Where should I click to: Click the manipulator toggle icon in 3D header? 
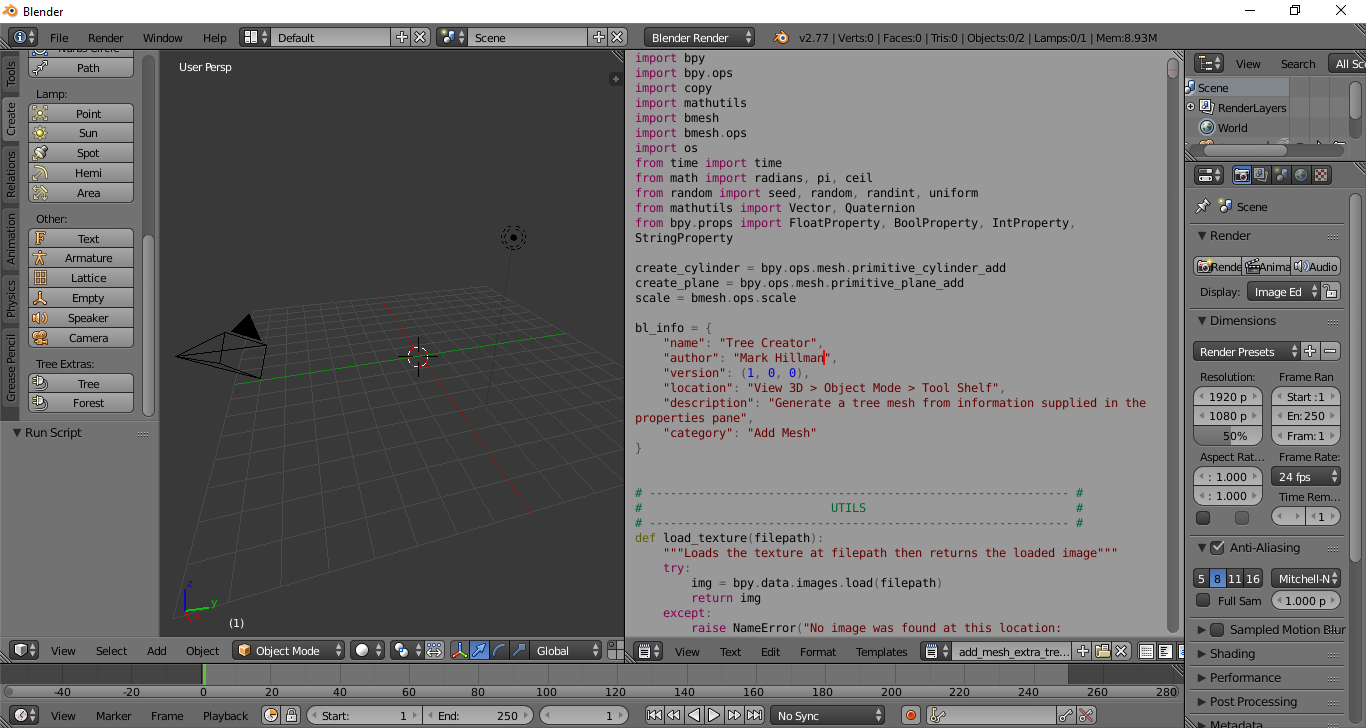tap(459, 650)
